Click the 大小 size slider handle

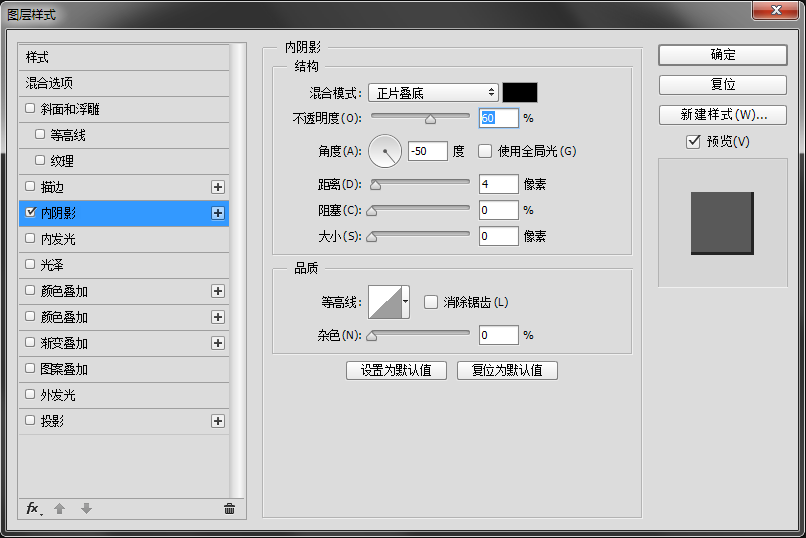[372, 237]
